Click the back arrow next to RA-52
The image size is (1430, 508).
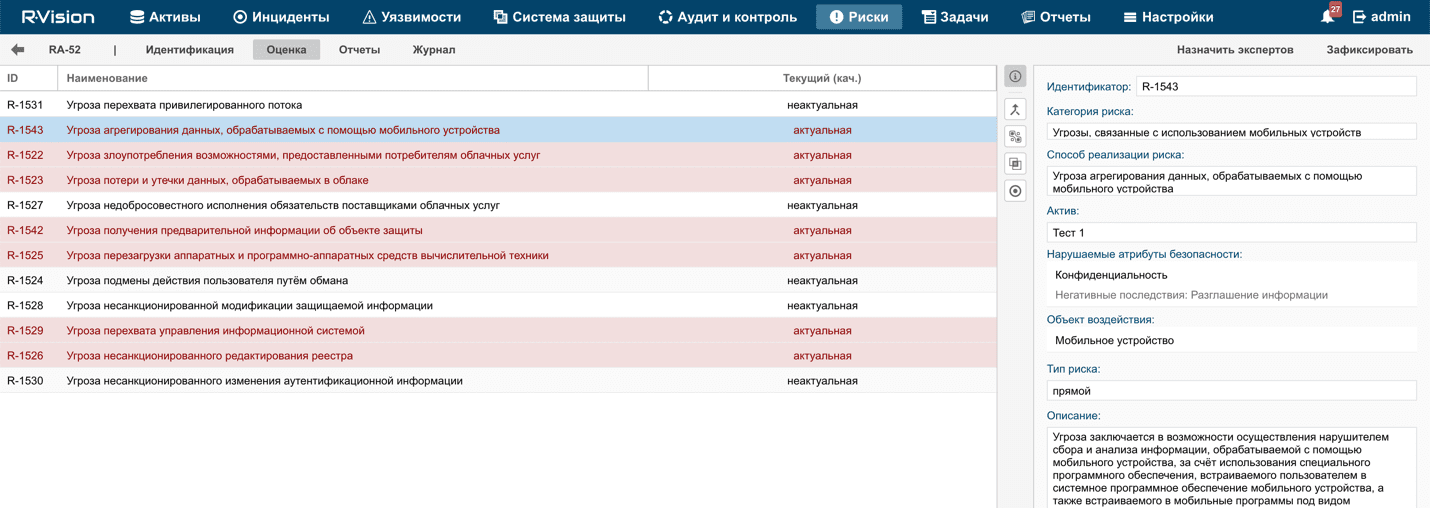click(18, 50)
